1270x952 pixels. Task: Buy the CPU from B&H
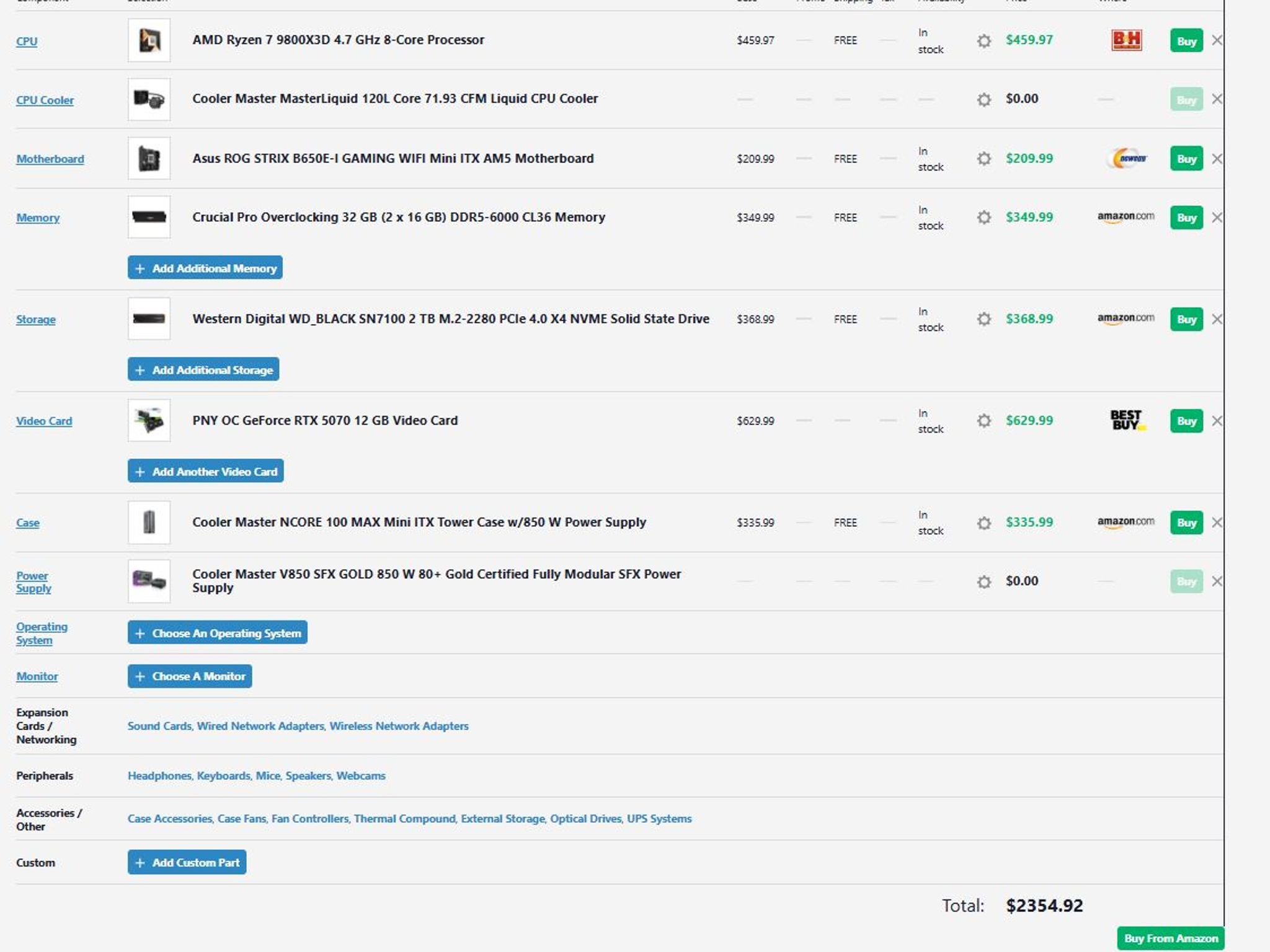(x=1186, y=41)
